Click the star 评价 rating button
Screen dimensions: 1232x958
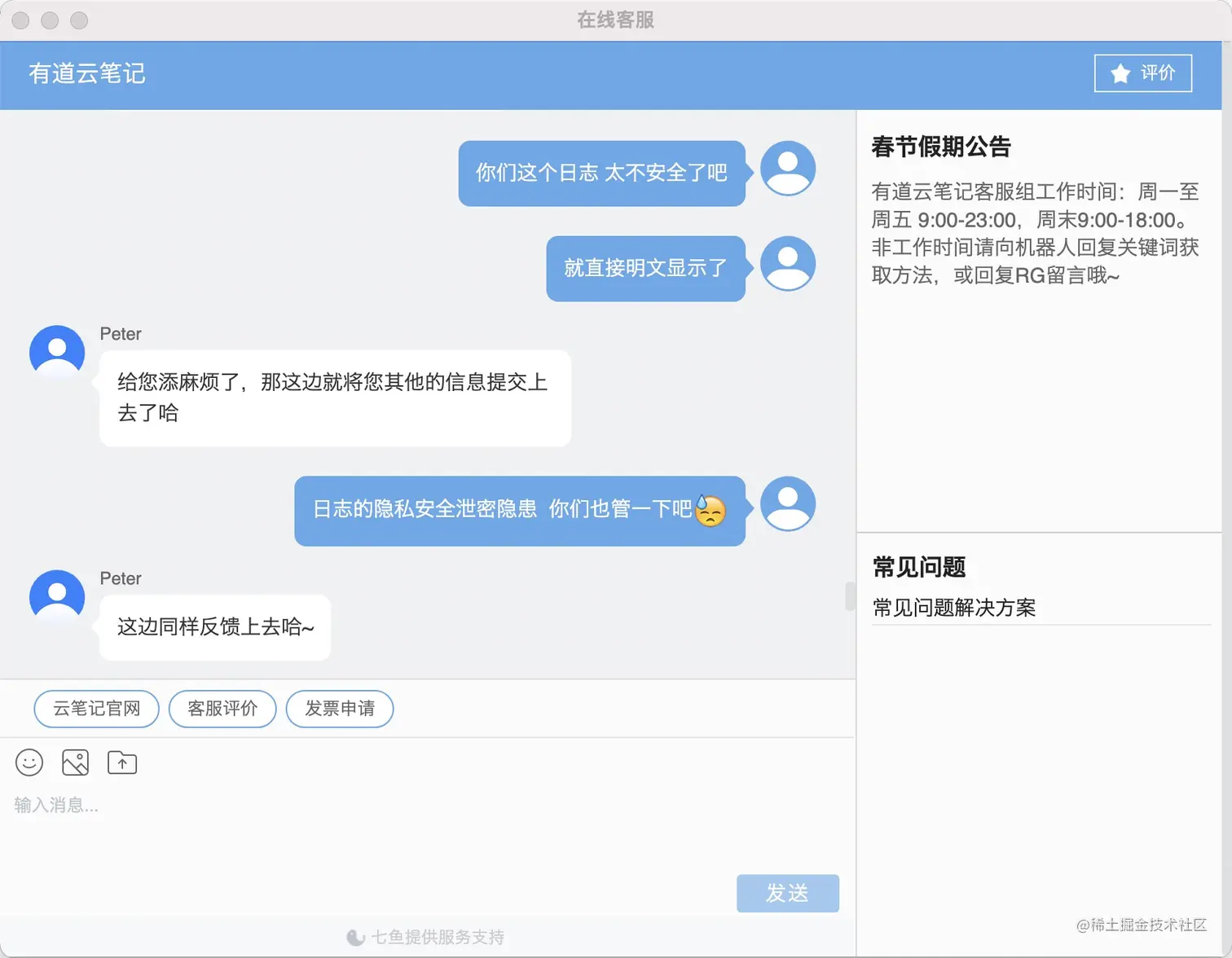click(1142, 73)
